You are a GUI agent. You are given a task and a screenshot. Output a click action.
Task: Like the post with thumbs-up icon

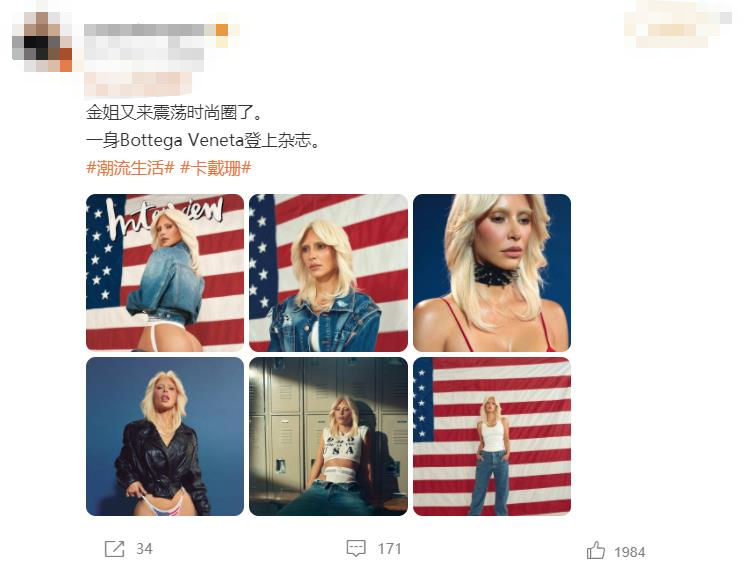pos(596,550)
